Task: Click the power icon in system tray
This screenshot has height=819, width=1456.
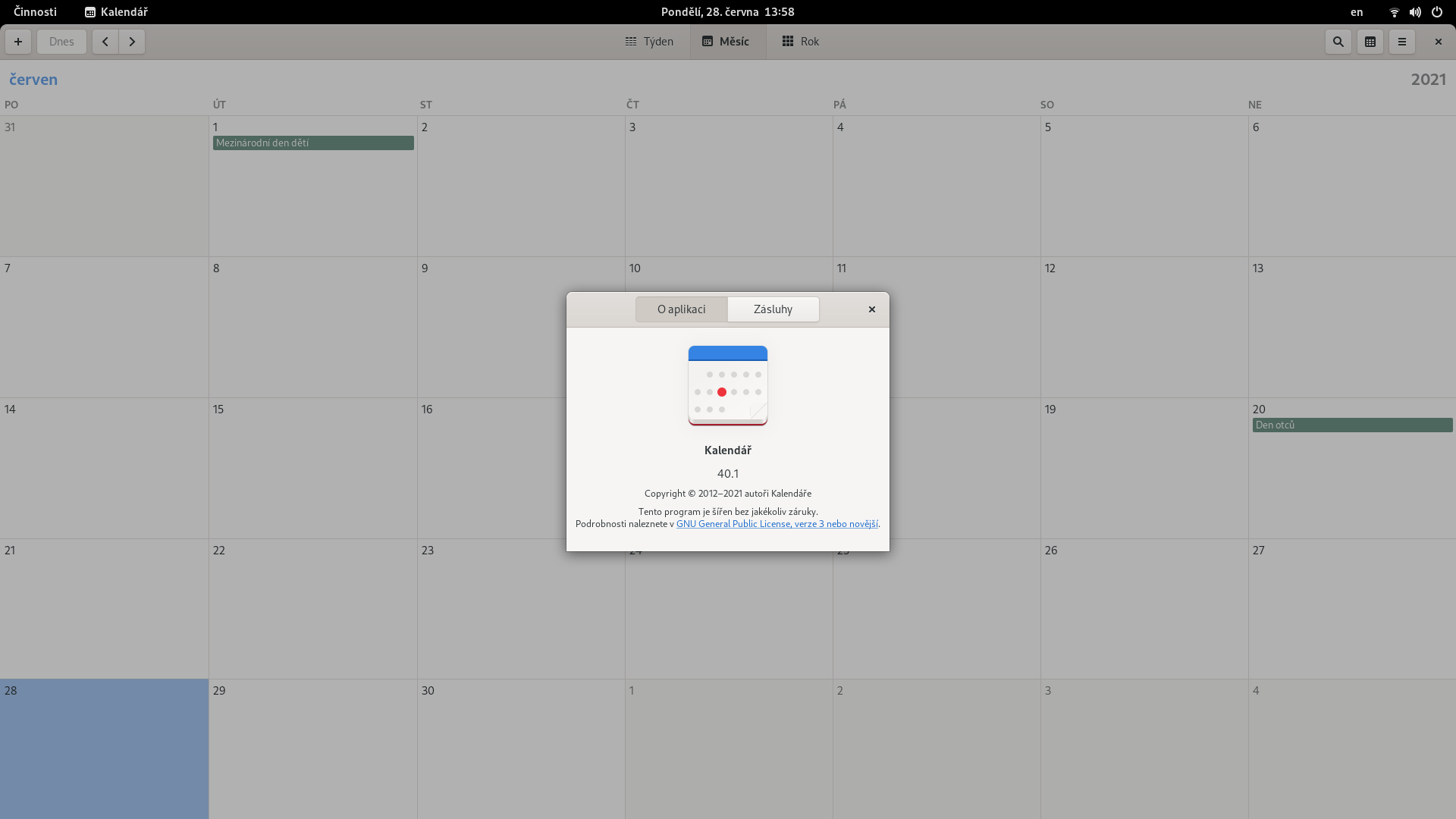Action: pos(1437,12)
